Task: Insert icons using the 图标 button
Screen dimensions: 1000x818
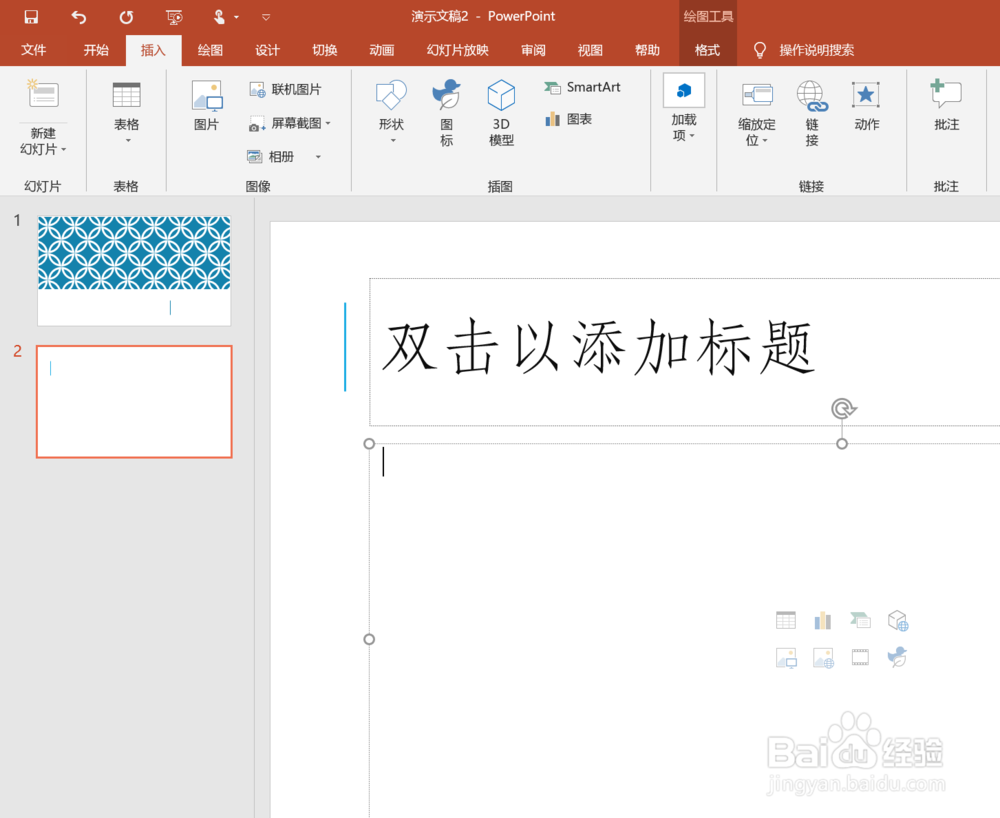Action: tap(446, 113)
